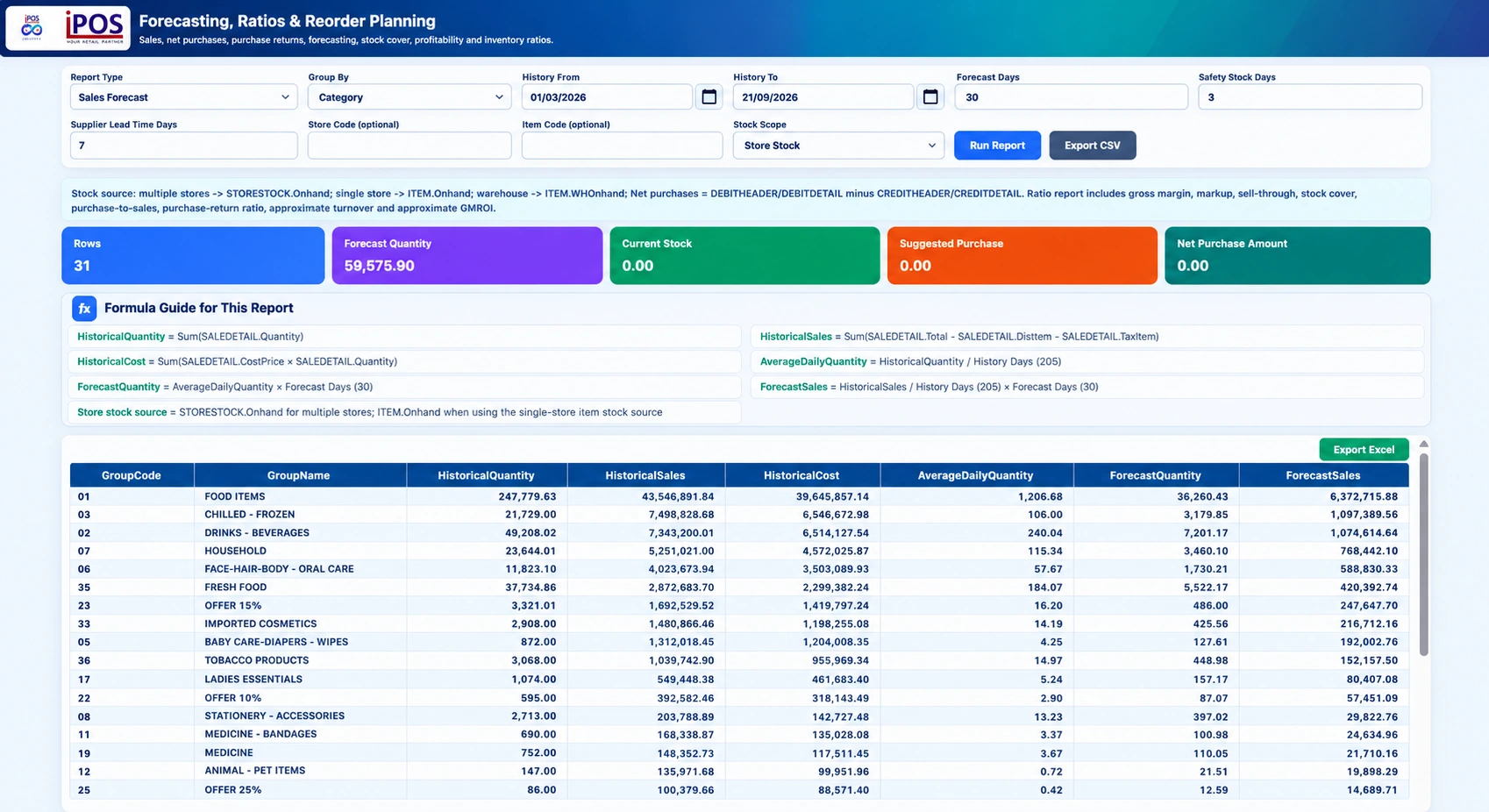Click the ForecastSales column header

[x=1323, y=475]
